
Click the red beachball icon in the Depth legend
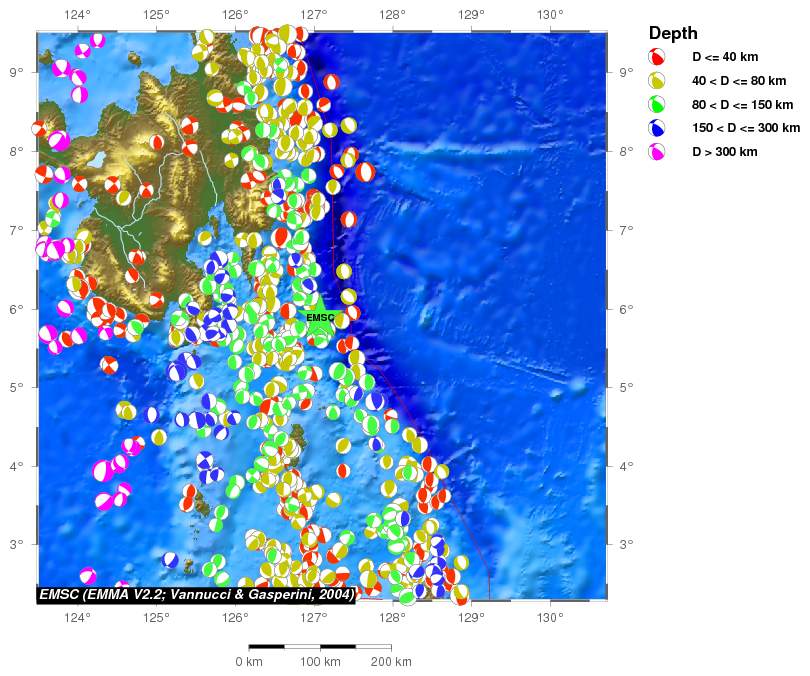658,57
